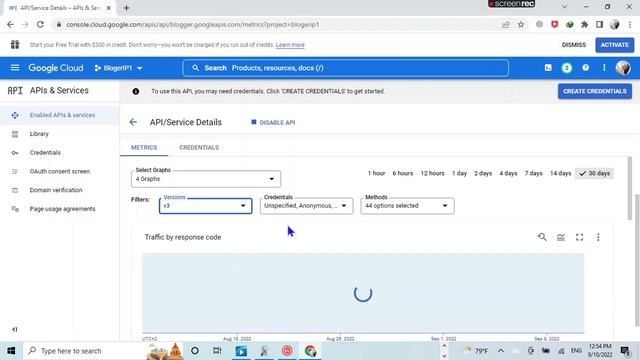Image resolution: width=640 pixels, height=360 pixels.
Task: Open the account avatar in Cloud header
Action: tap(623, 68)
